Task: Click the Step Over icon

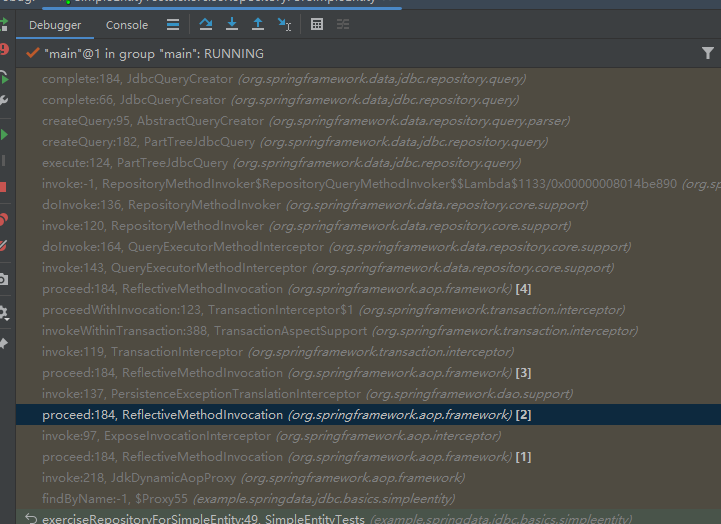Action: pyautogui.click(x=206, y=24)
